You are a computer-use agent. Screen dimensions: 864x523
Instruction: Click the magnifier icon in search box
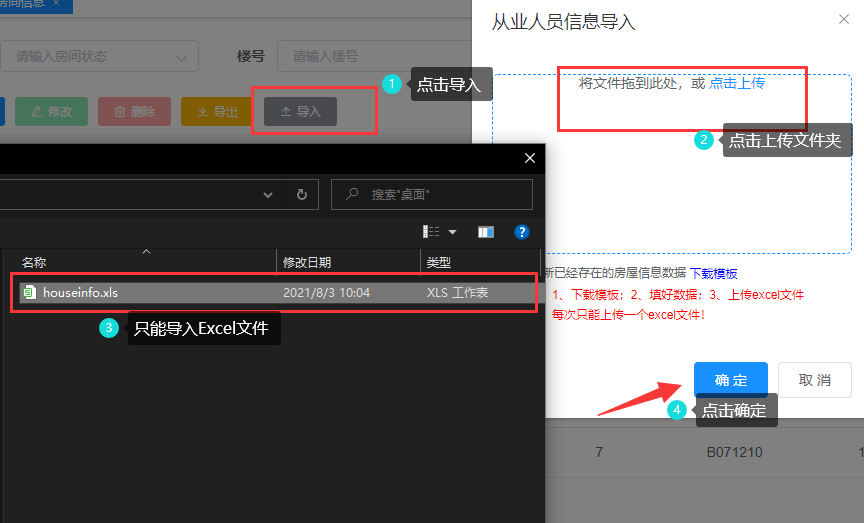pyautogui.click(x=352, y=194)
